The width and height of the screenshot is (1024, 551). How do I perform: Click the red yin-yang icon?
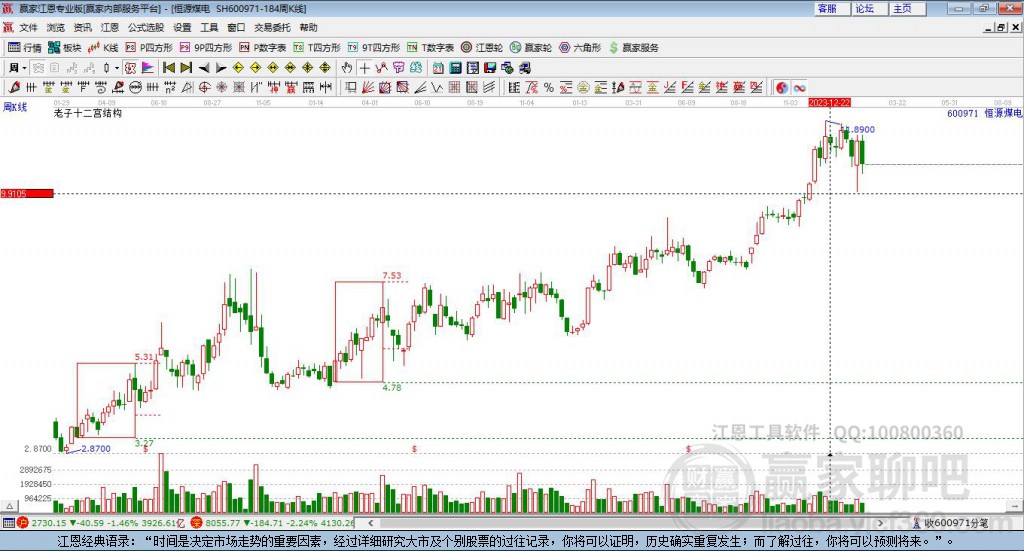(782, 87)
